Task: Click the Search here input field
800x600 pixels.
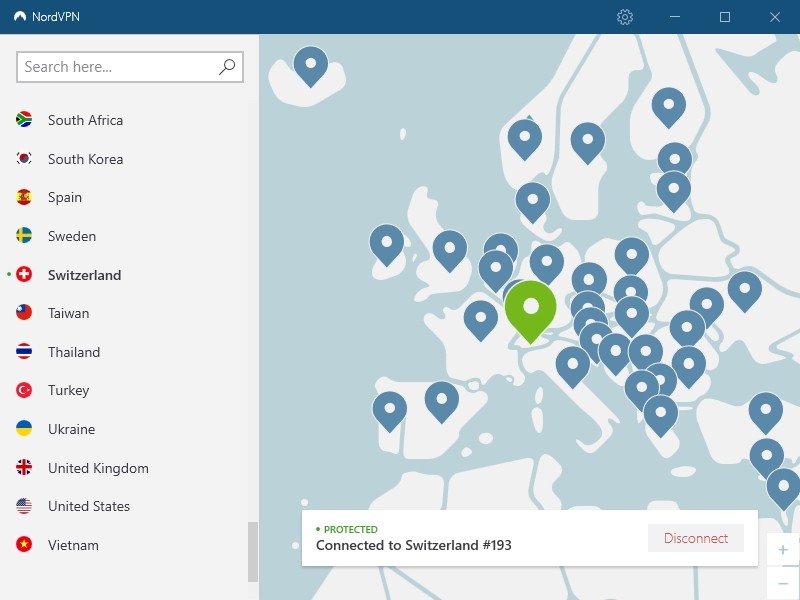Action: (130, 67)
